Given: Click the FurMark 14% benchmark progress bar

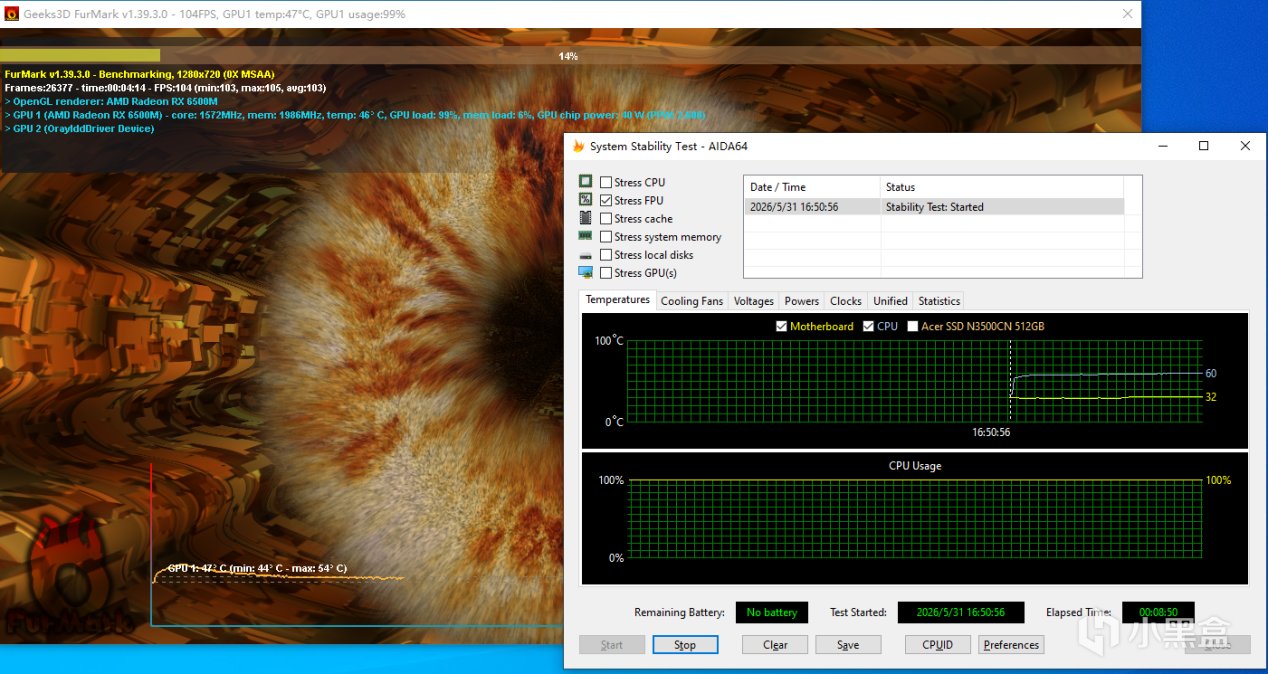Looking at the screenshot, I should click(x=570, y=56).
